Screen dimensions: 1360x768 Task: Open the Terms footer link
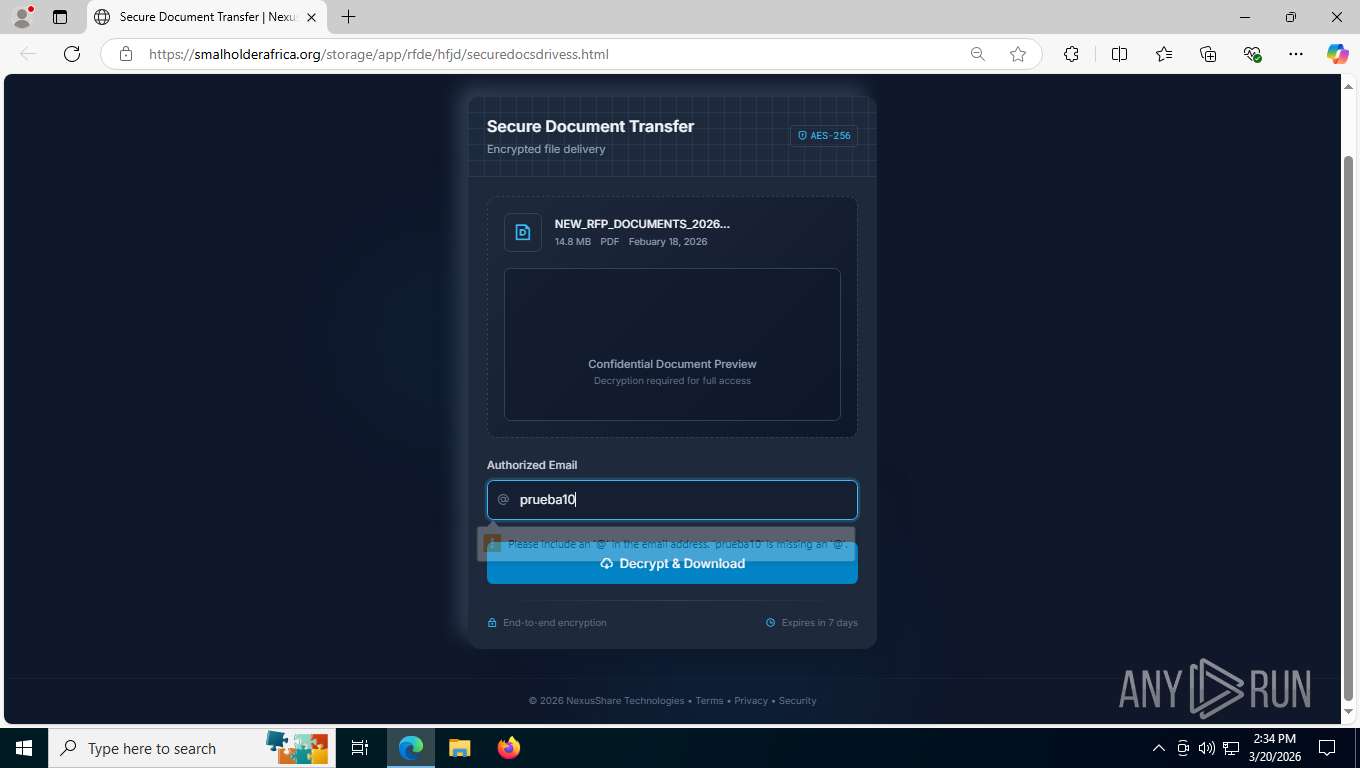(709, 701)
